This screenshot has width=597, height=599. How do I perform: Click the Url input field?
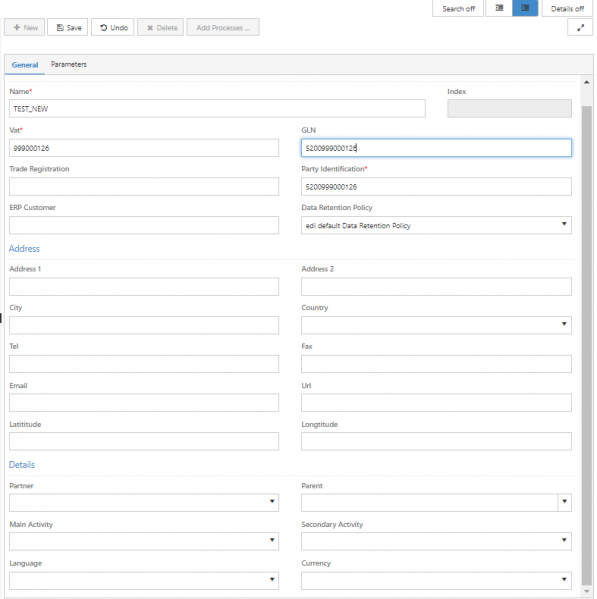click(x=436, y=403)
